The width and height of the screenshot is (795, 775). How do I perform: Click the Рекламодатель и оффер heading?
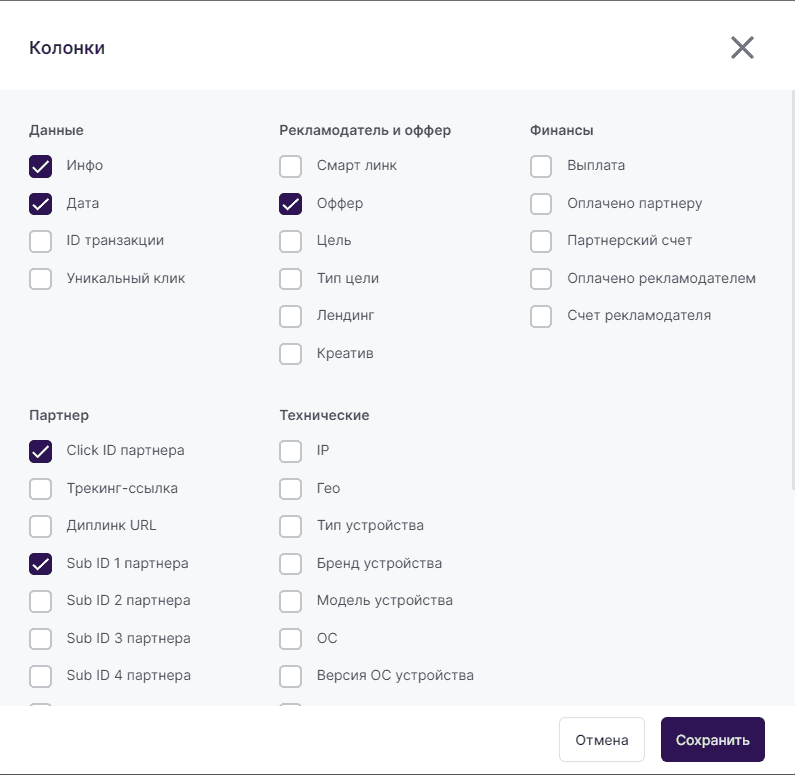pos(365,130)
